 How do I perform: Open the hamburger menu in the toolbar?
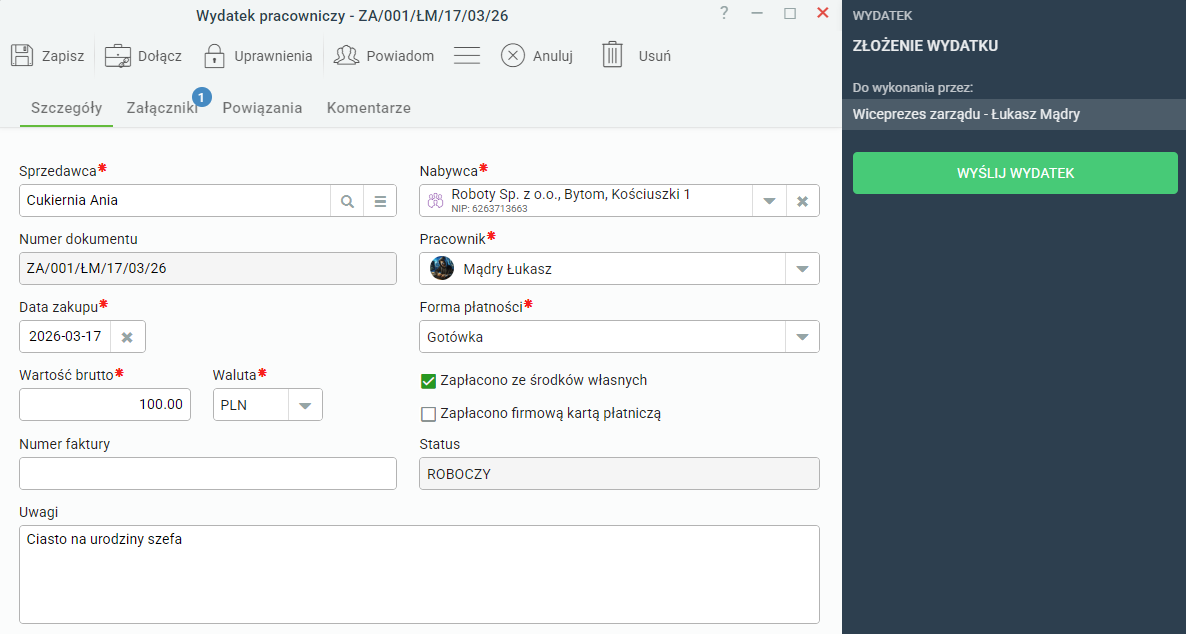(467, 55)
